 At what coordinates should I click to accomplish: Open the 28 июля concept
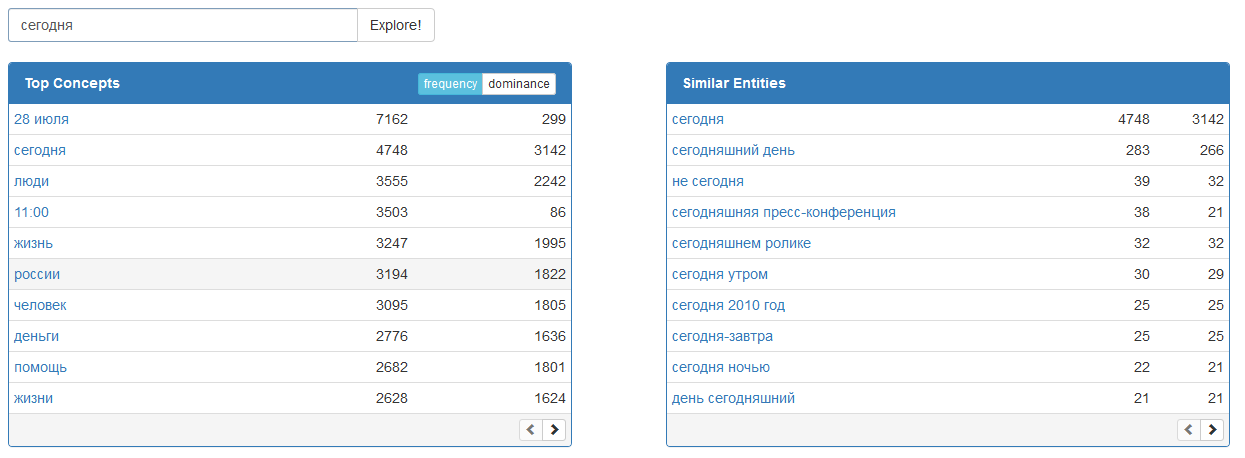pos(41,119)
